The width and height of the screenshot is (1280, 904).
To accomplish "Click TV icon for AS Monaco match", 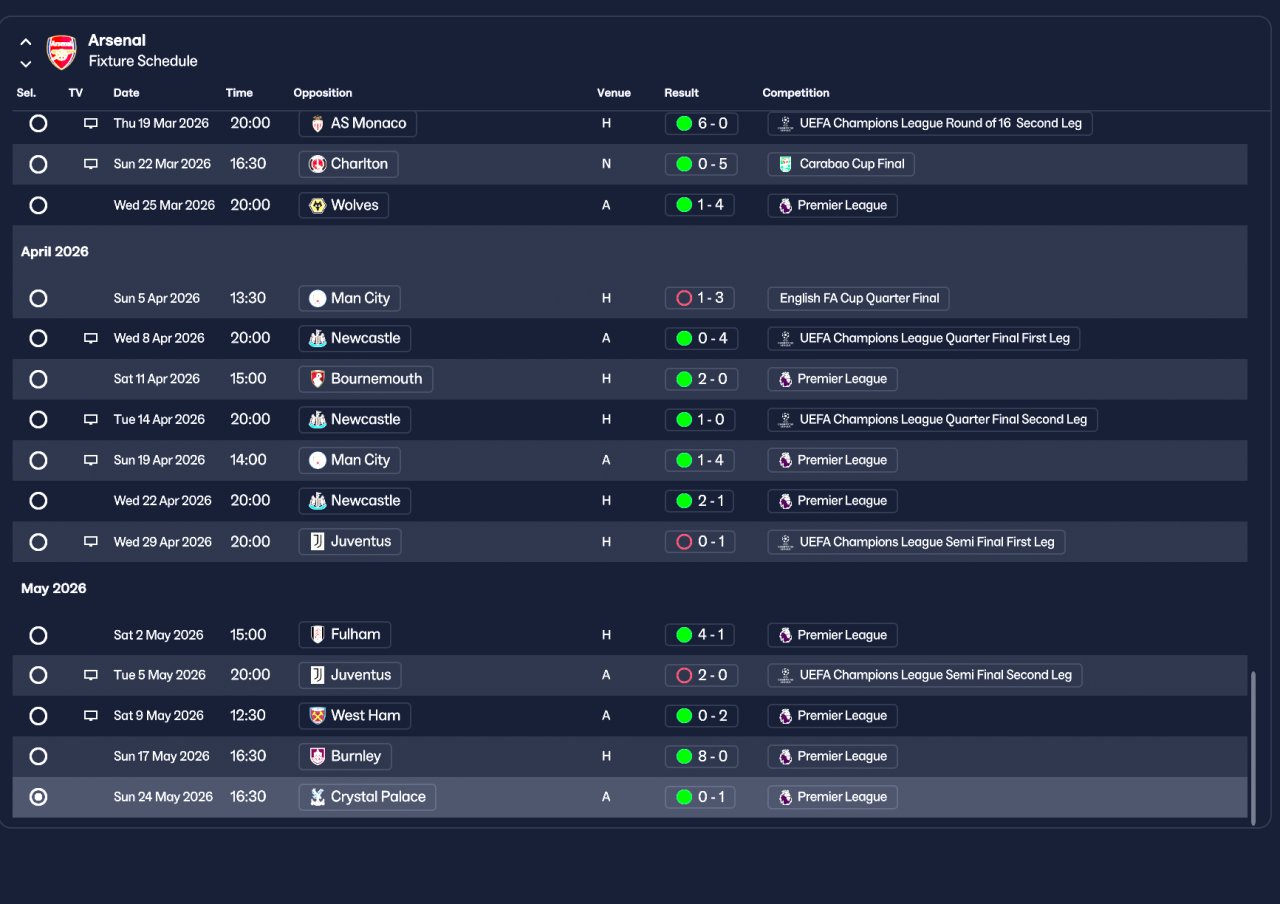I will [x=91, y=124].
